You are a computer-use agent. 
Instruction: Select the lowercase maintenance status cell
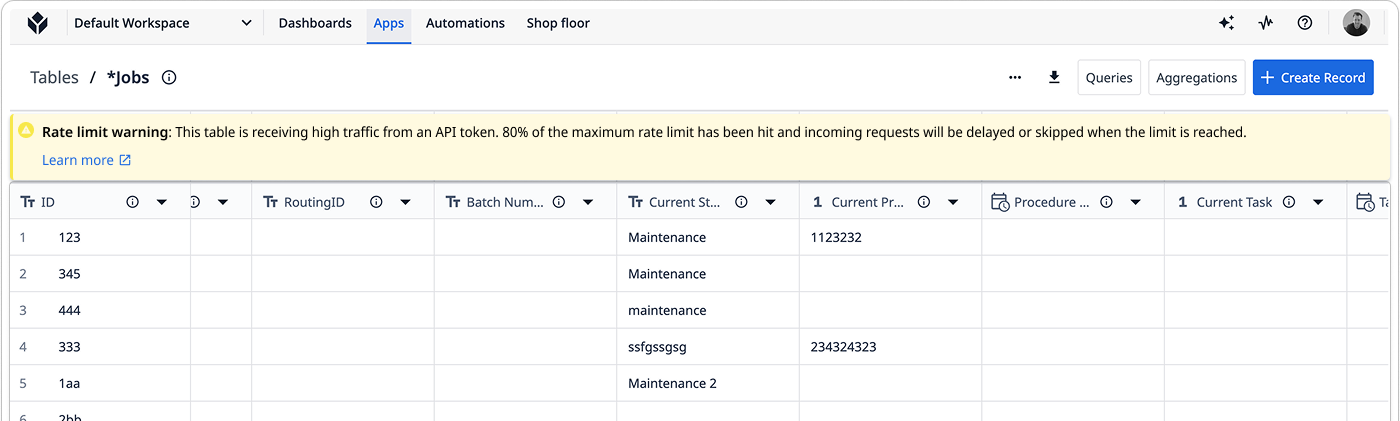tap(708, 310)
